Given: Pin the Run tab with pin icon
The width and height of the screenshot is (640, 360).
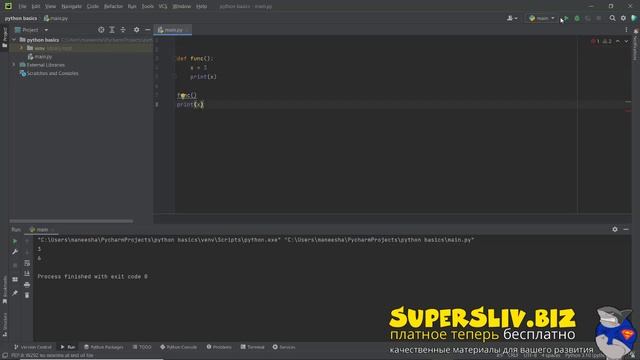Looking at the screenshot, I should click(x=15, y=293).
